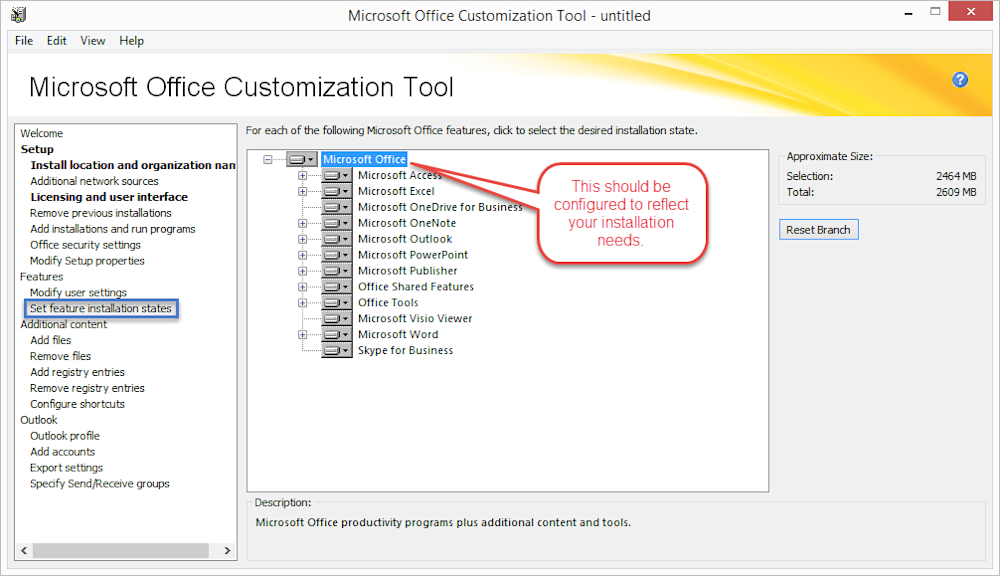Viewport: 1000px width, 576px height.
Task: Click the navigation pane horizontal scrollbar thumb
Action: coord(121,550)
